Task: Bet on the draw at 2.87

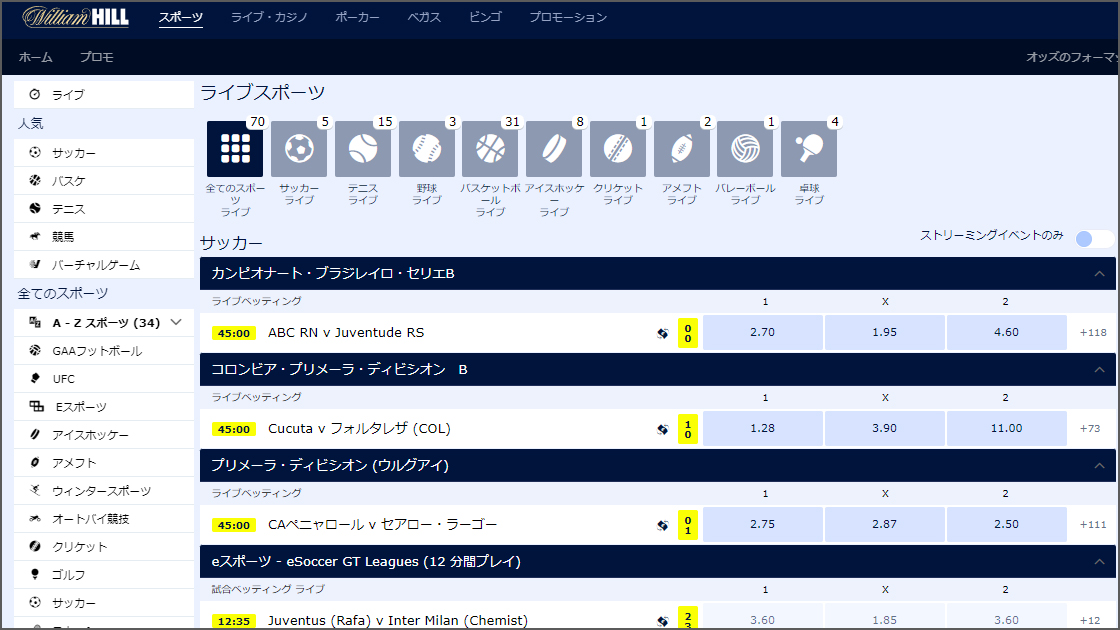Action: (x=885, y=525)
